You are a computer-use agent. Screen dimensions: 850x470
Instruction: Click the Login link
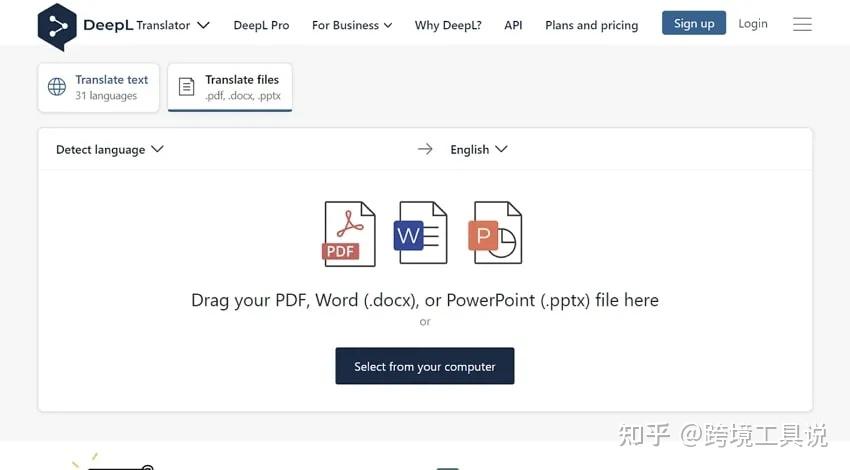tap(753, 24)
